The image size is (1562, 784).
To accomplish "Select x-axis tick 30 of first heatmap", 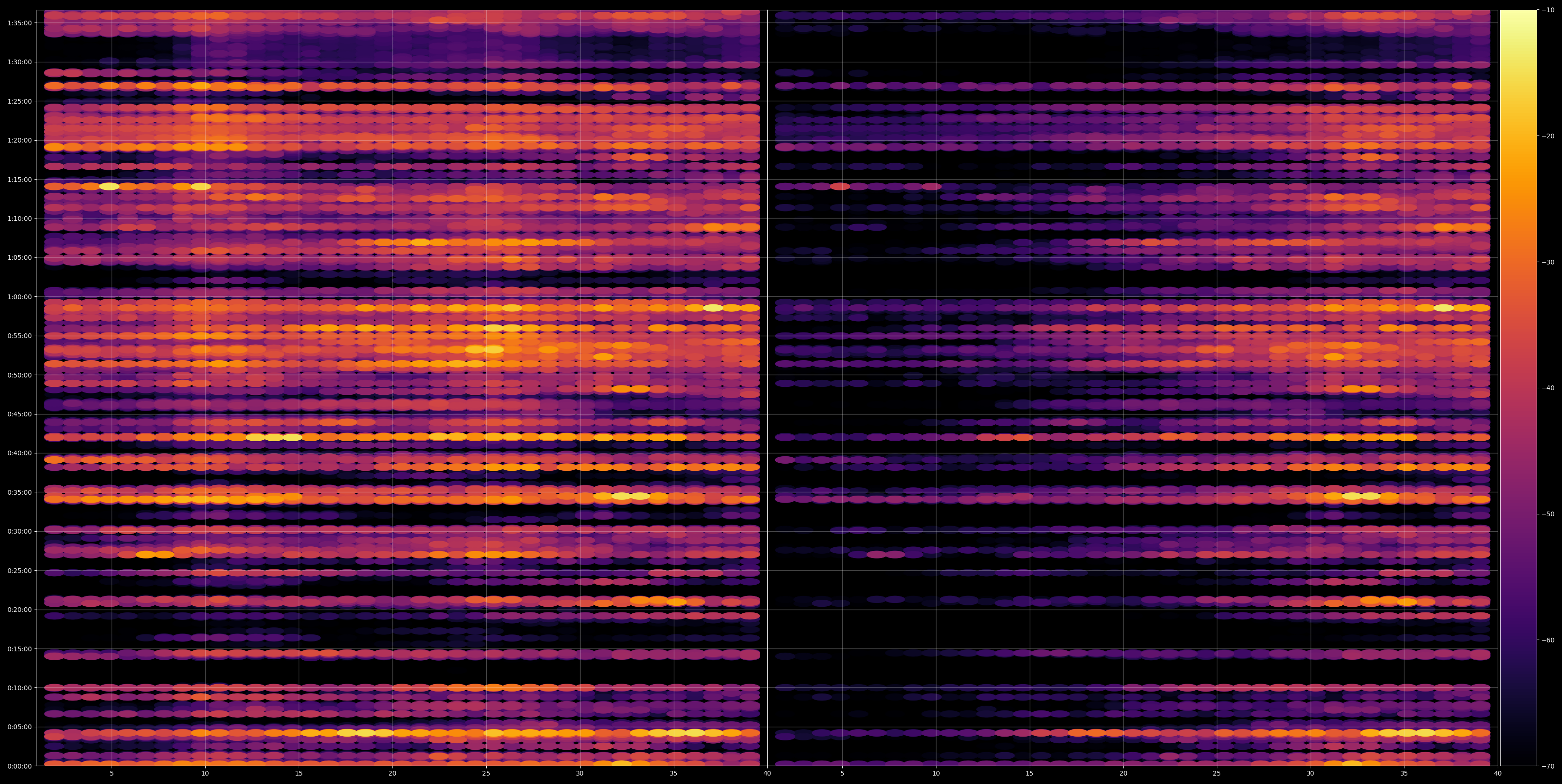I will 580,773.
